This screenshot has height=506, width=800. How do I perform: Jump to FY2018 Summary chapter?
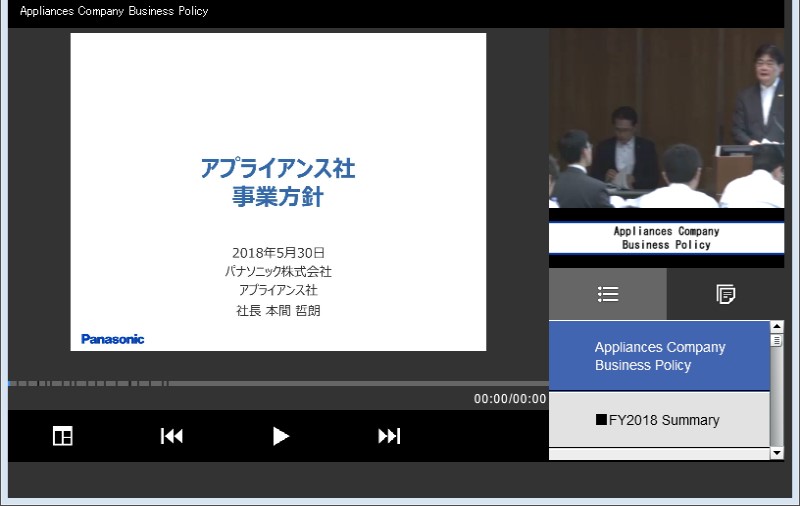[659, 420]
